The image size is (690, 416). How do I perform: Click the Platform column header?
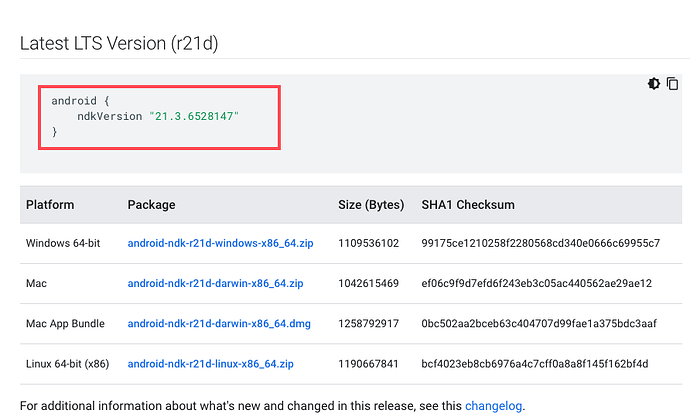click(50, 205)
